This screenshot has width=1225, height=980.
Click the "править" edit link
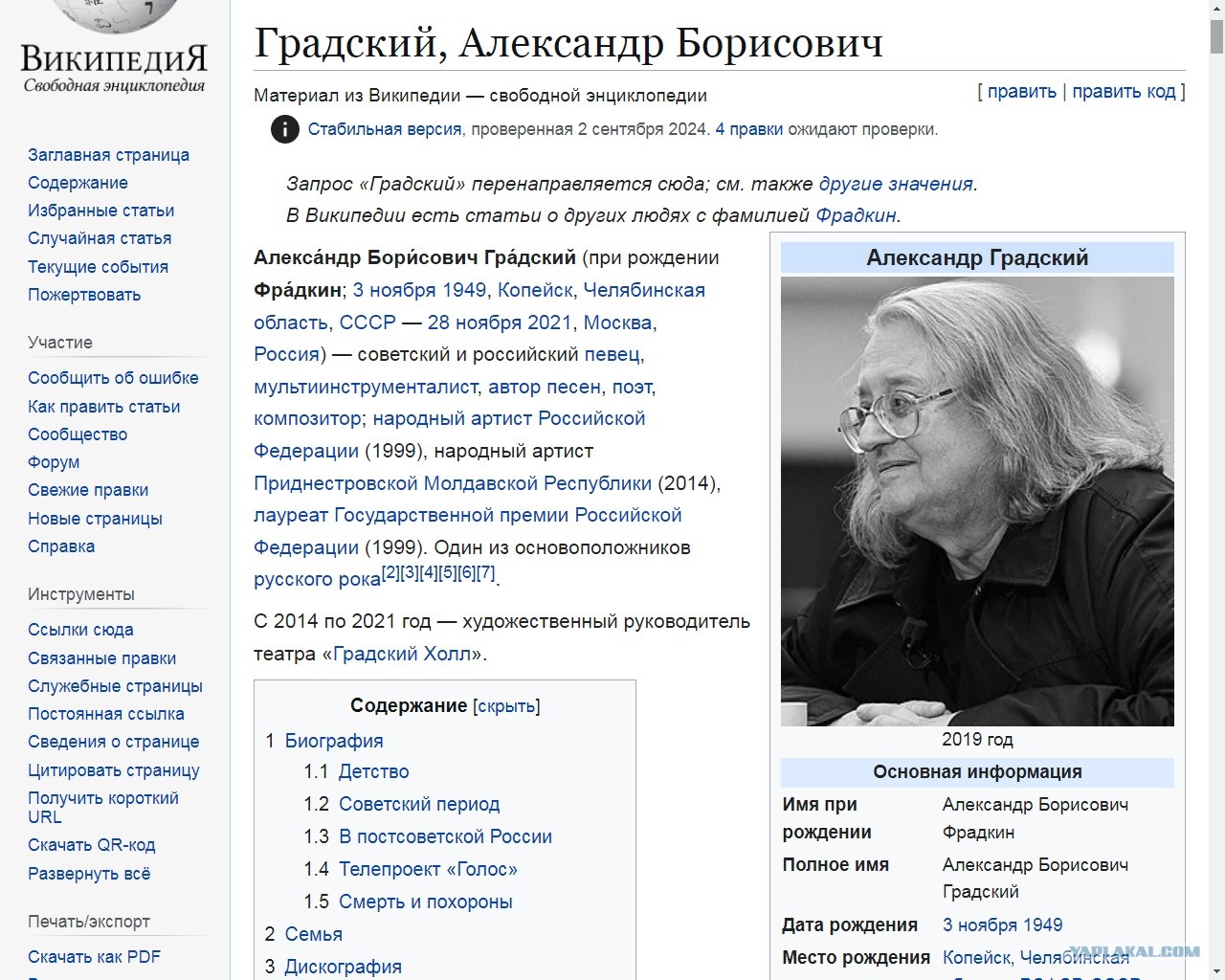pyautogui.click(x=1022, y=92)
